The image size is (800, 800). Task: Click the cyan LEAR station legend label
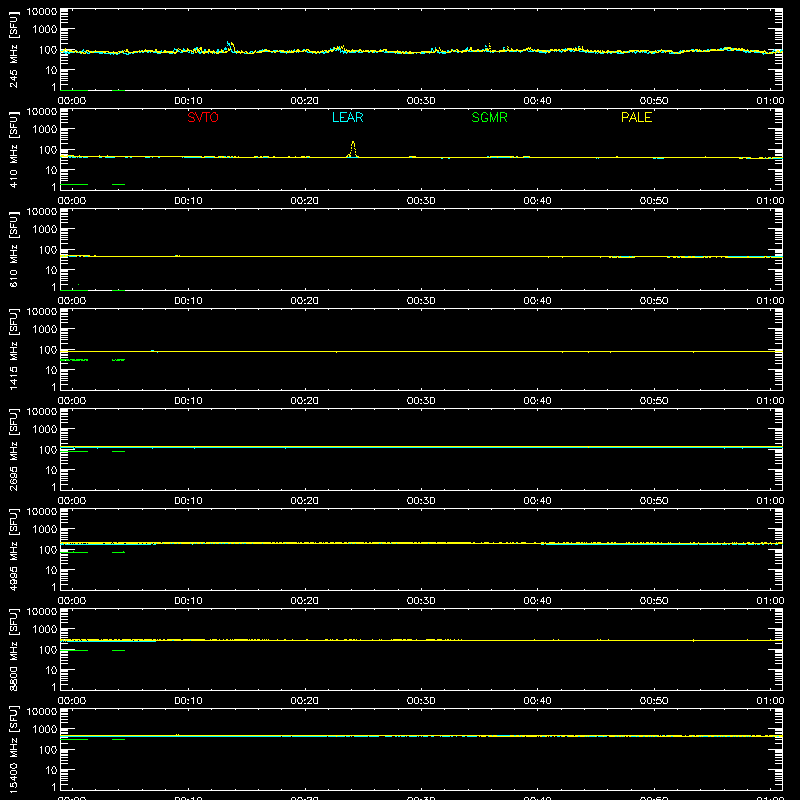(347, 117)
